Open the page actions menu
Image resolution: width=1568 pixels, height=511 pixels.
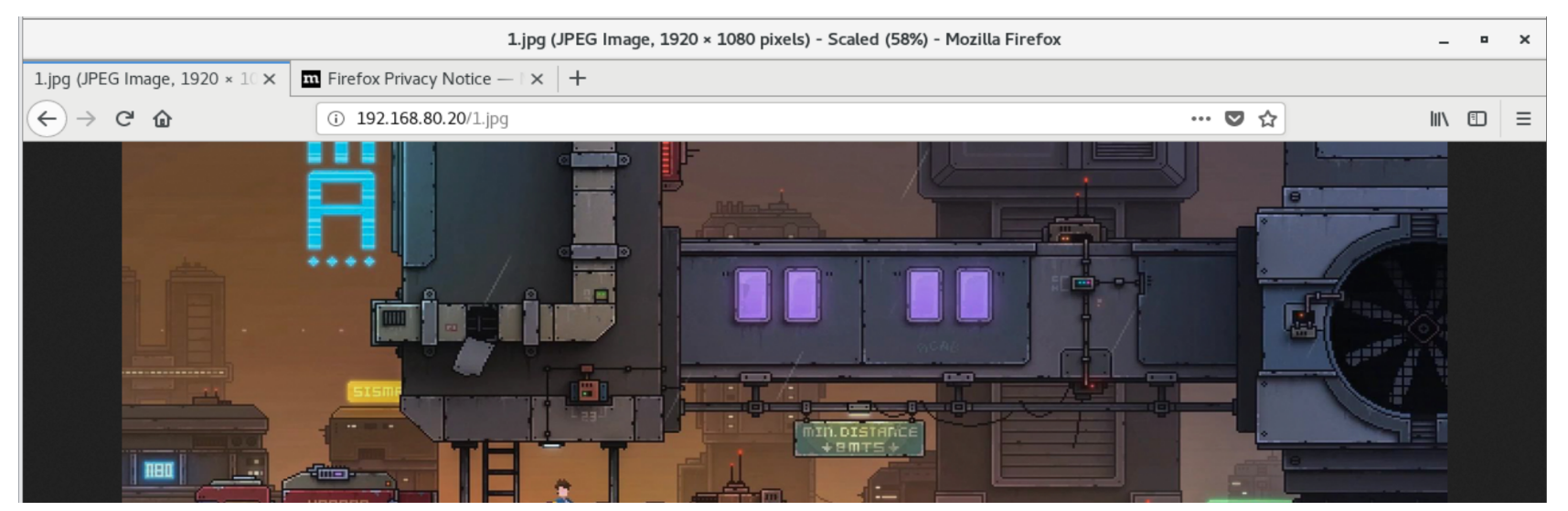pos(1200,119)
